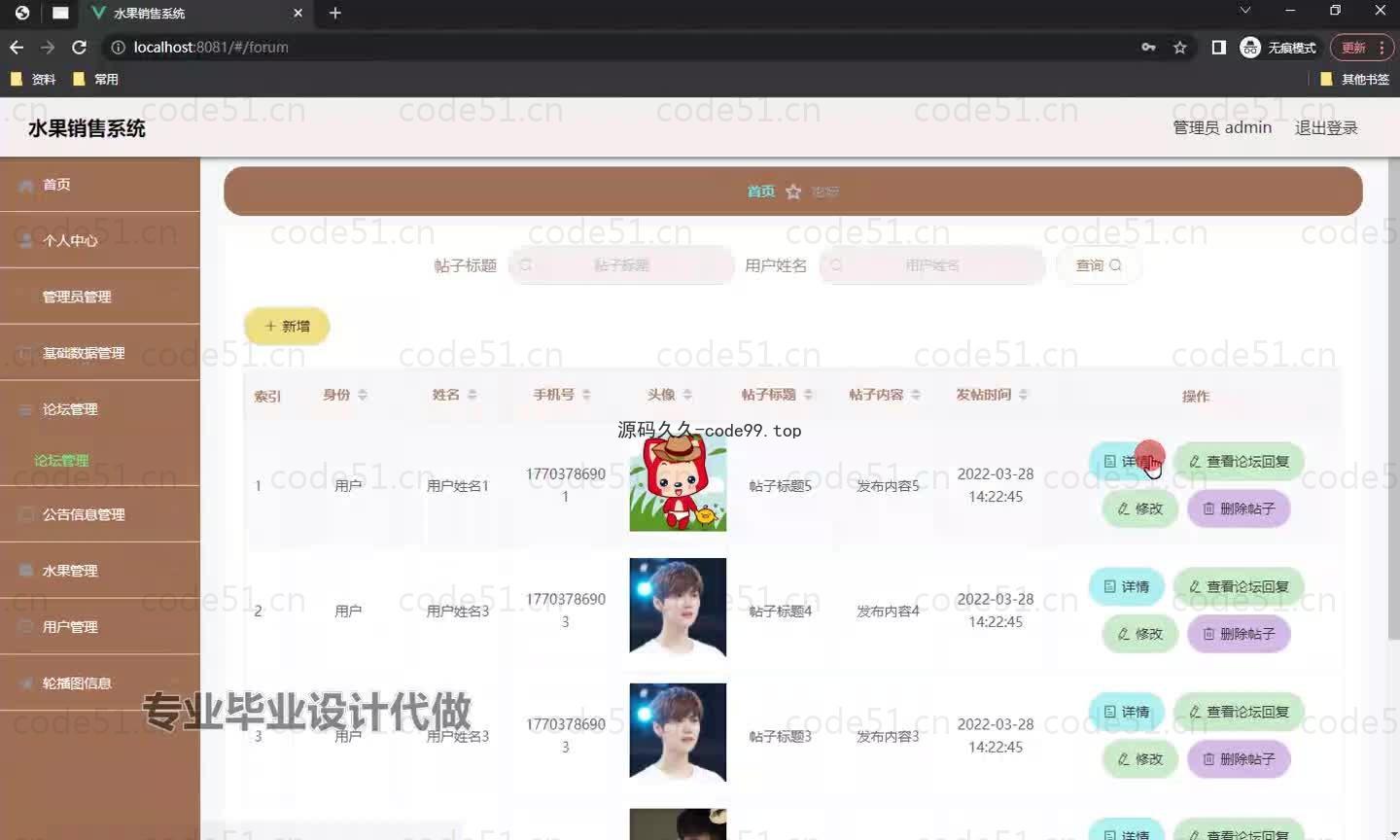Open 其他书签 bookmarks folder
The width and height of the screenshot is (1400, 840).
[x=1355, y=79]
